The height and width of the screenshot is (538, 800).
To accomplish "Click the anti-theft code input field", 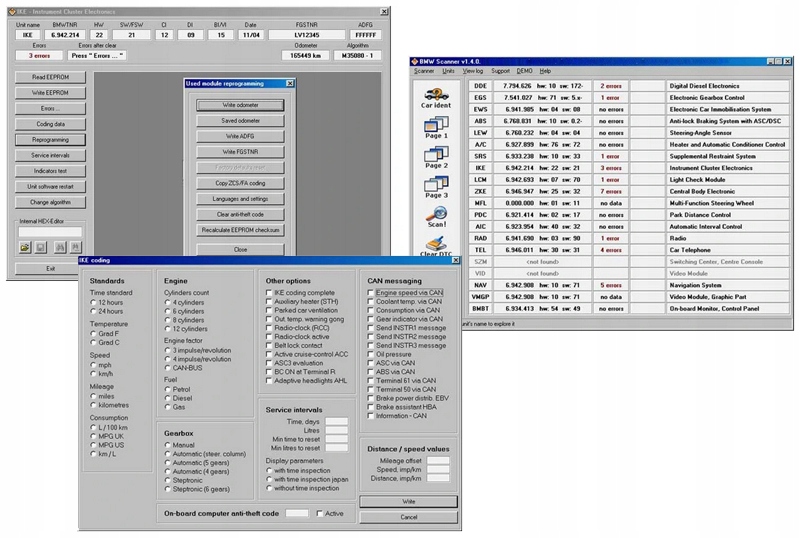I will 297,512.
